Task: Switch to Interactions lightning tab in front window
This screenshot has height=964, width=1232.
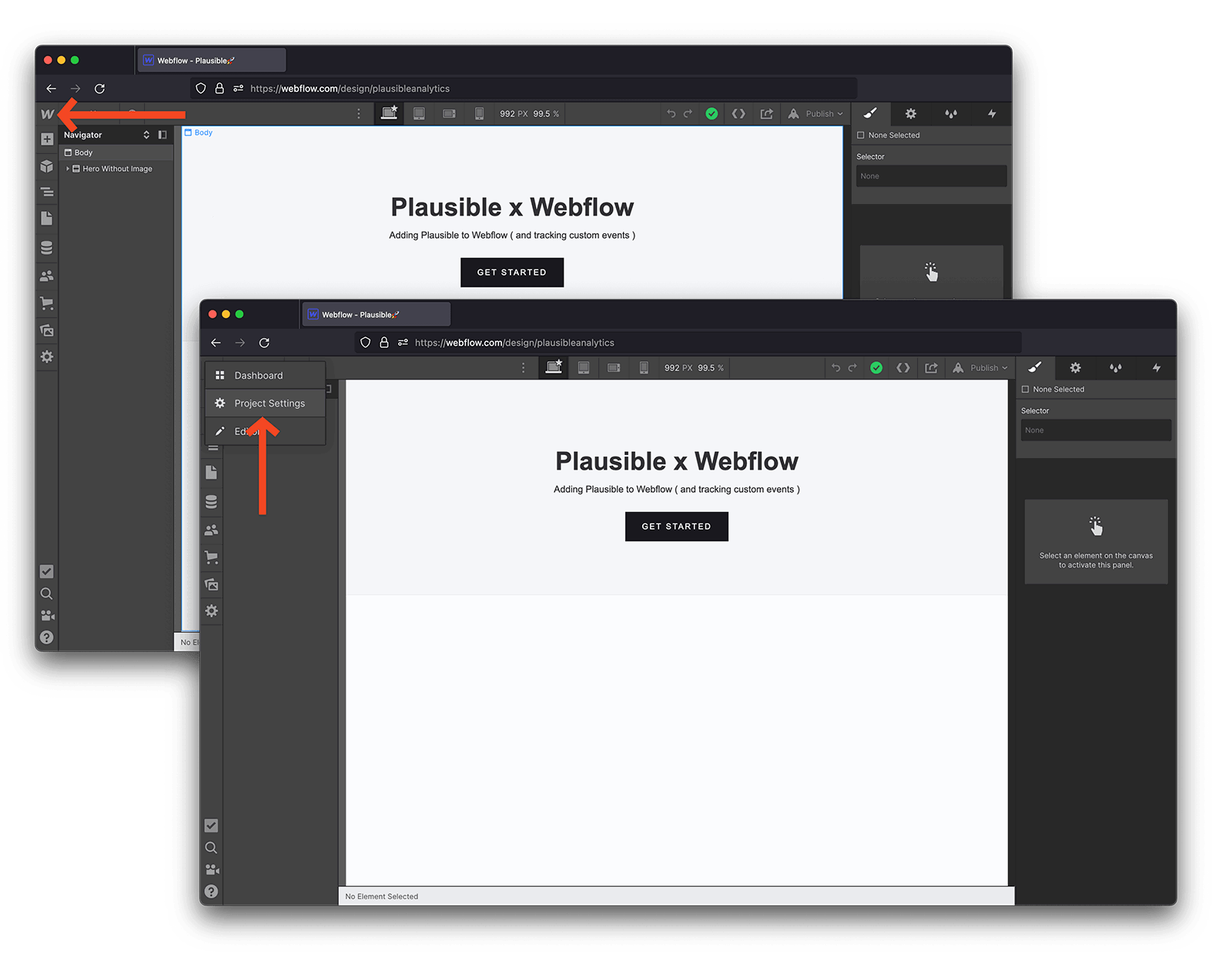Action: (1156, 368)
